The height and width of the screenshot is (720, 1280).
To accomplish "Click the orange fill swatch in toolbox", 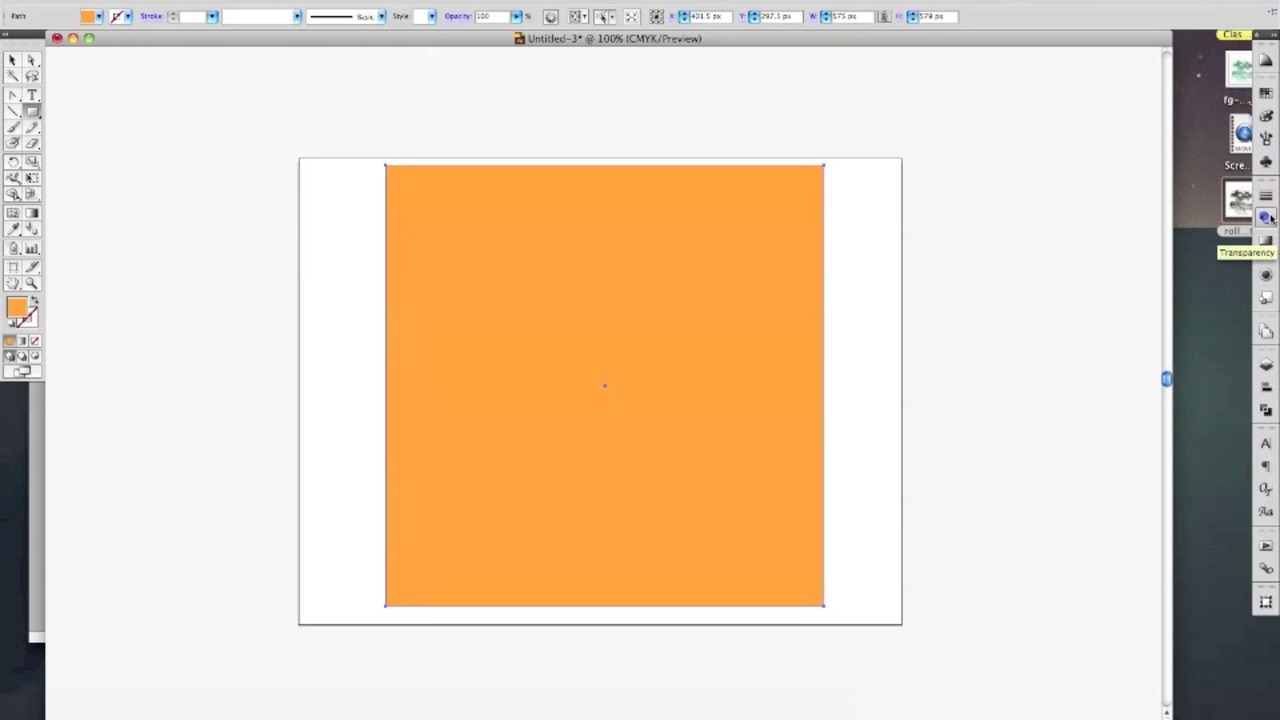I will pyautogui.click(x=16, y=308).
